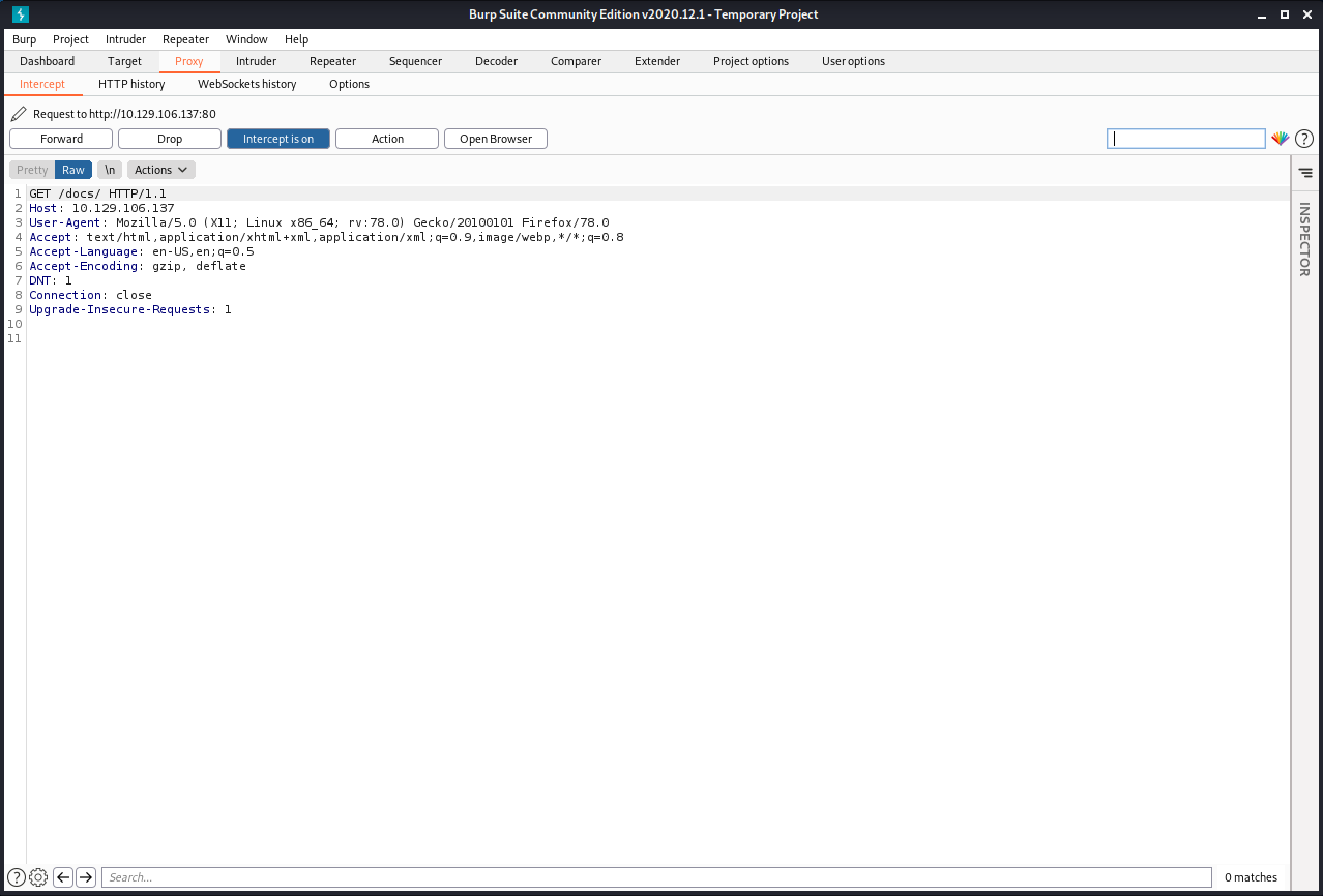Open the Project options tab
The image size is (1323, 896).
[751, 62]
